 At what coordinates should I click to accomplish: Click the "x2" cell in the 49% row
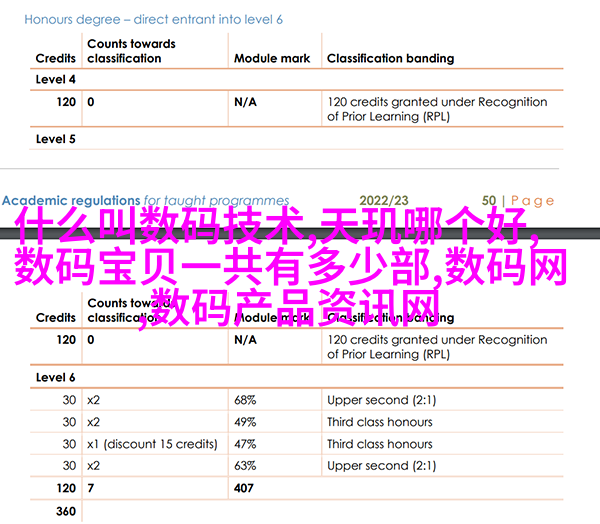tap(93, 422)
